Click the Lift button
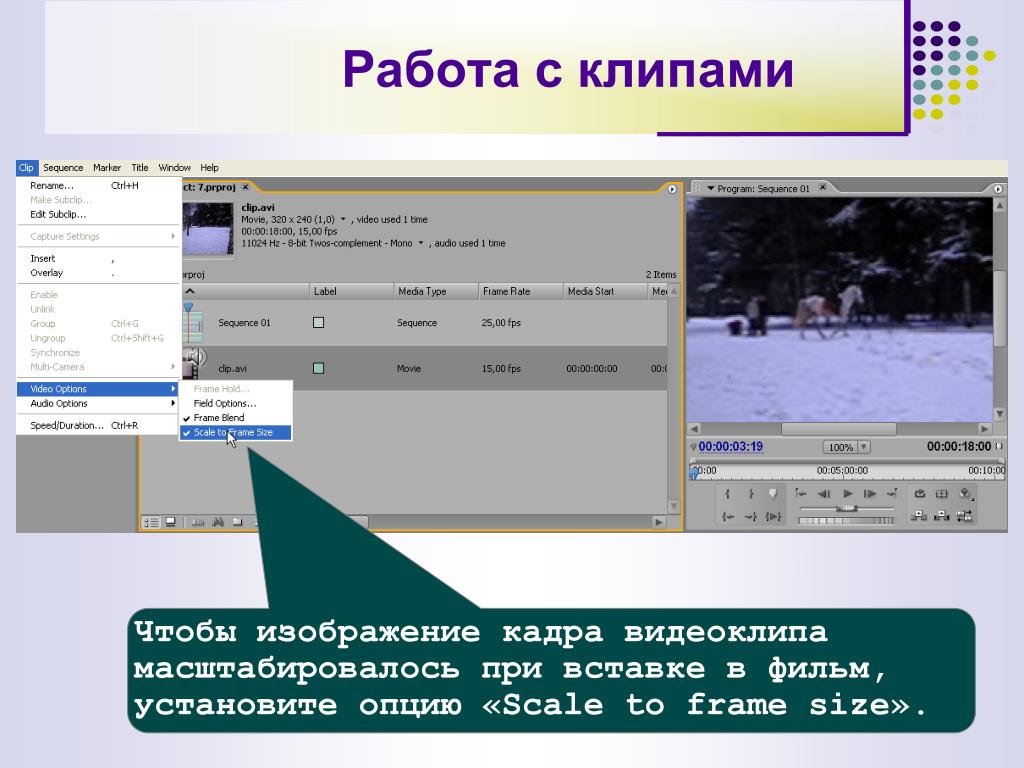 tap(920, 516)
